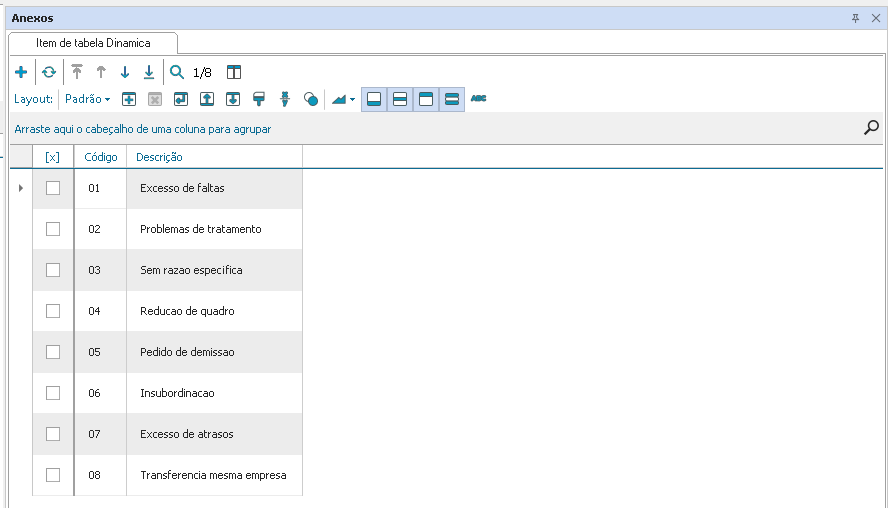Click the export layout up-arrow icon
This screenshot has width=888, height=508.
(207, 100)
